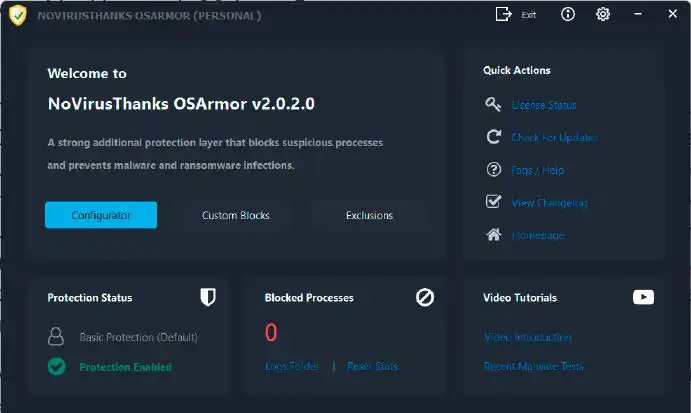691x413 pixels.
Task: Click the shield icon in Protection Status
Action: point(208,297)
